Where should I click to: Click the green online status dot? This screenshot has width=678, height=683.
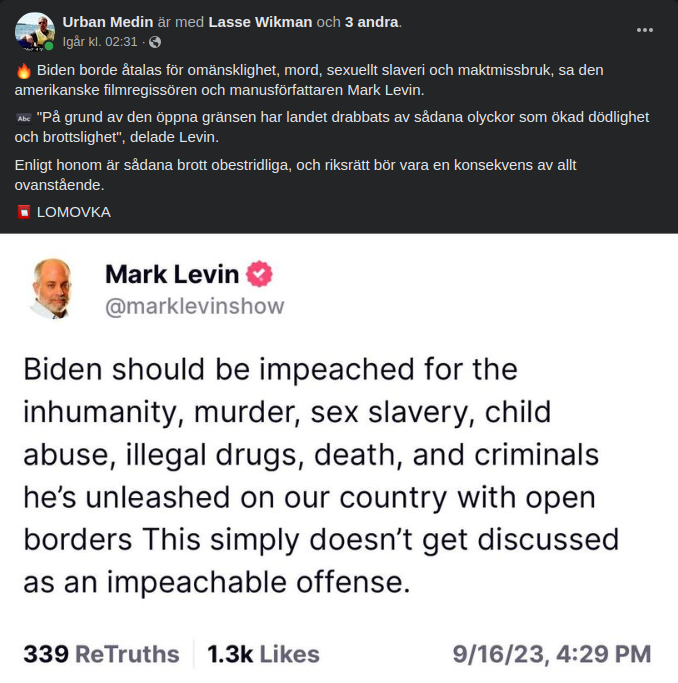pyautogui.click(x=50, y=46)
